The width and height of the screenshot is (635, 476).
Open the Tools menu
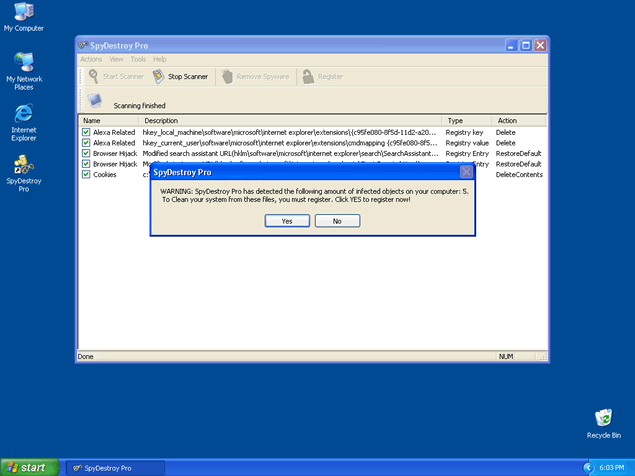(138, 59)
